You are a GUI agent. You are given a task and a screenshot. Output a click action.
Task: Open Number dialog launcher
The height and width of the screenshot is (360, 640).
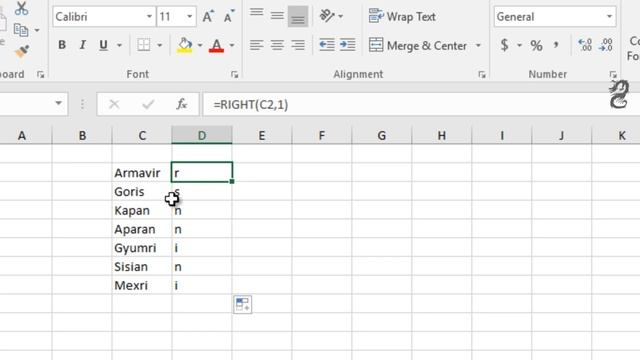click(x=613, y=74)
